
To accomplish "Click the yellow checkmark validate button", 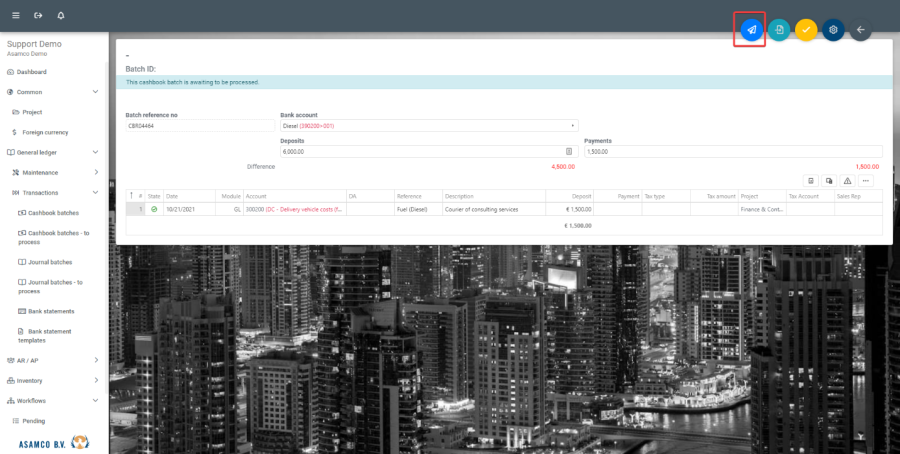I will (x=806, y=30).
